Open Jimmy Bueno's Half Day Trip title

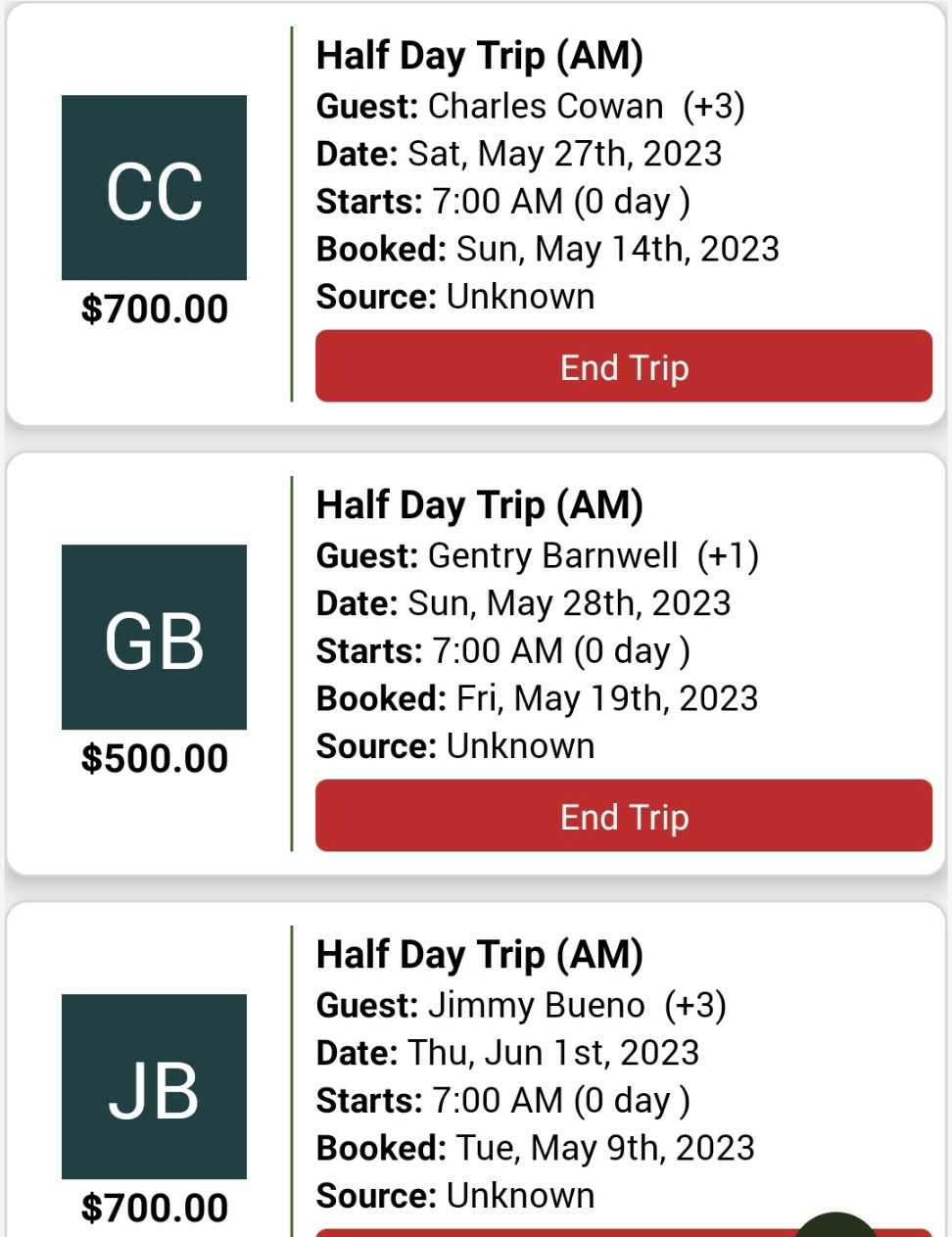(479, 955)
